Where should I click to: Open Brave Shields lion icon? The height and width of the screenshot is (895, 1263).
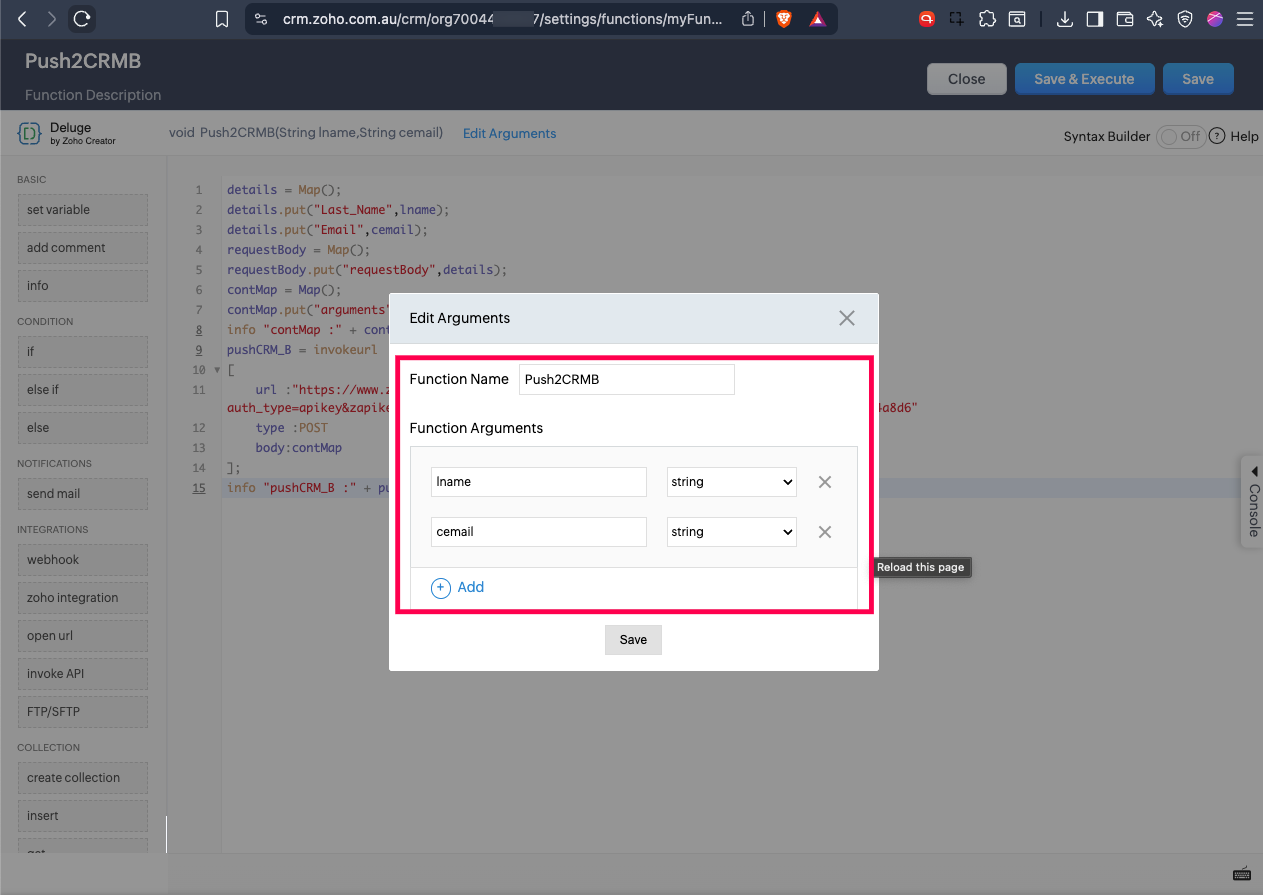[x=783, y=19]
